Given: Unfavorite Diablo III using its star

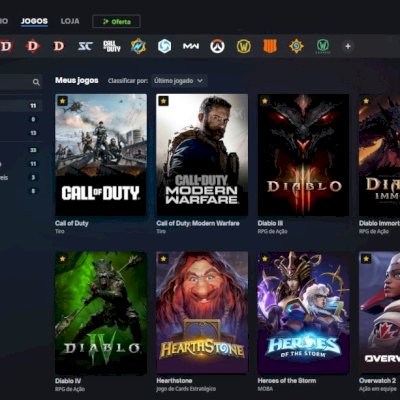Looking at the screenshot, I should (265, 101).
